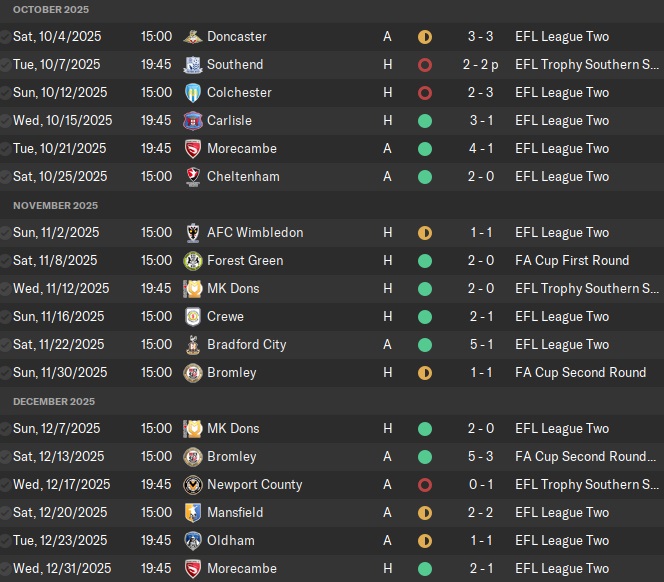Click the Oldham club badge

click(192, 541)
